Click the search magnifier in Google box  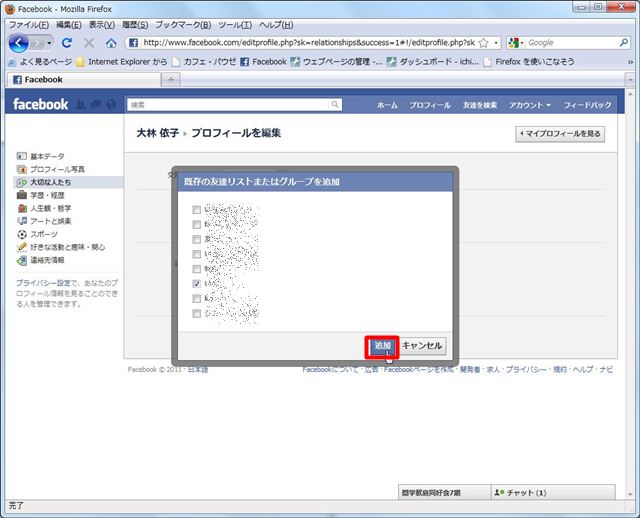coord(624,42)
